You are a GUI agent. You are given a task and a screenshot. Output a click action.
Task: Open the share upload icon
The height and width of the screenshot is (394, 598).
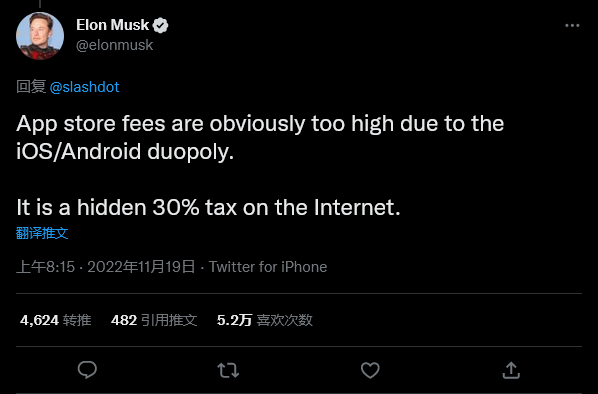pyautogui.click(x=511, y=370)
